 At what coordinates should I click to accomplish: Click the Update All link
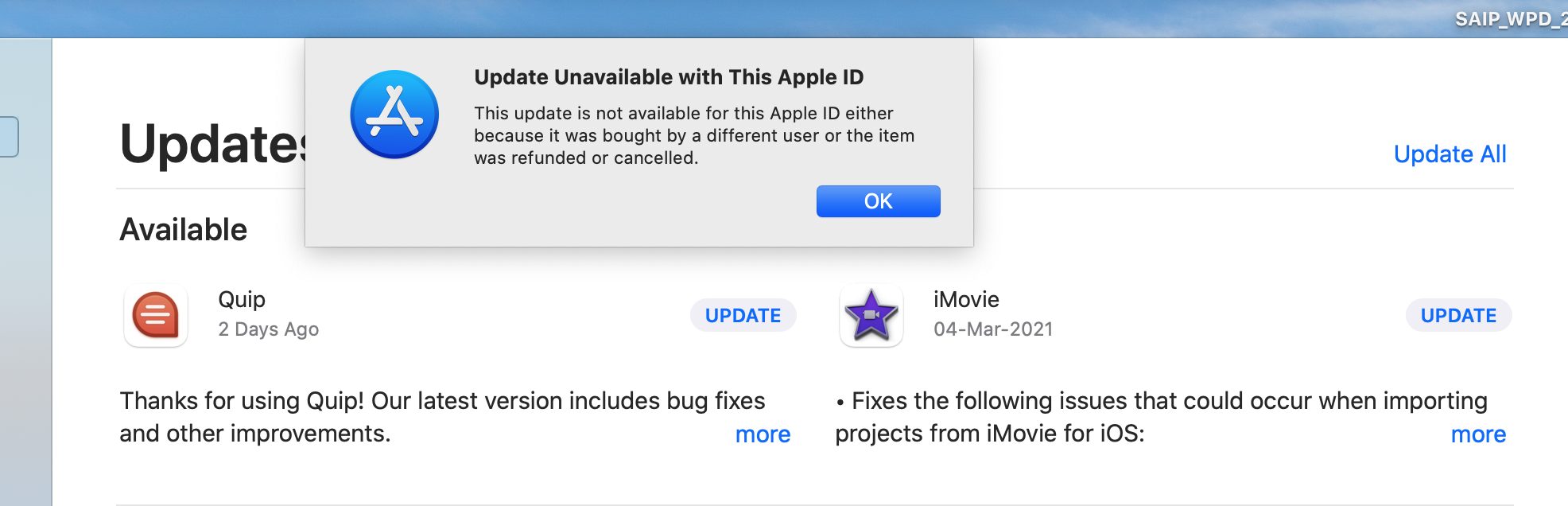(x=1450, y=154)
